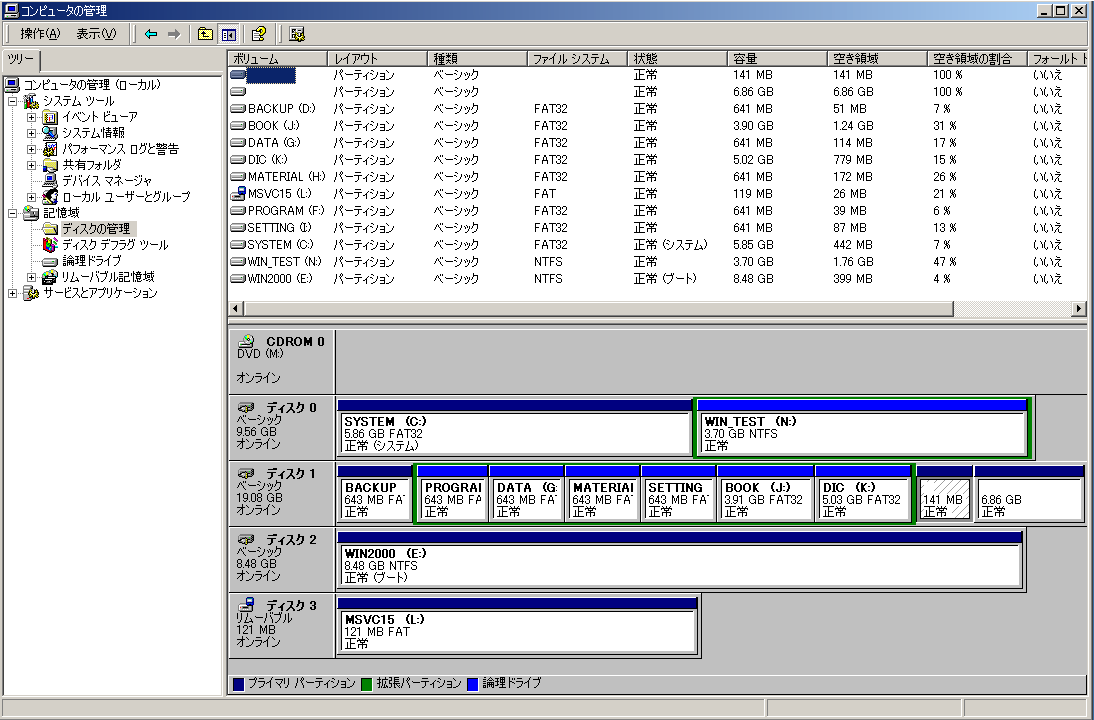Image resolution: width=1094 pixels, height=720 pixels.
Task: Expand the サービスとアプリケーション node
Action: [x=13, y=293]
